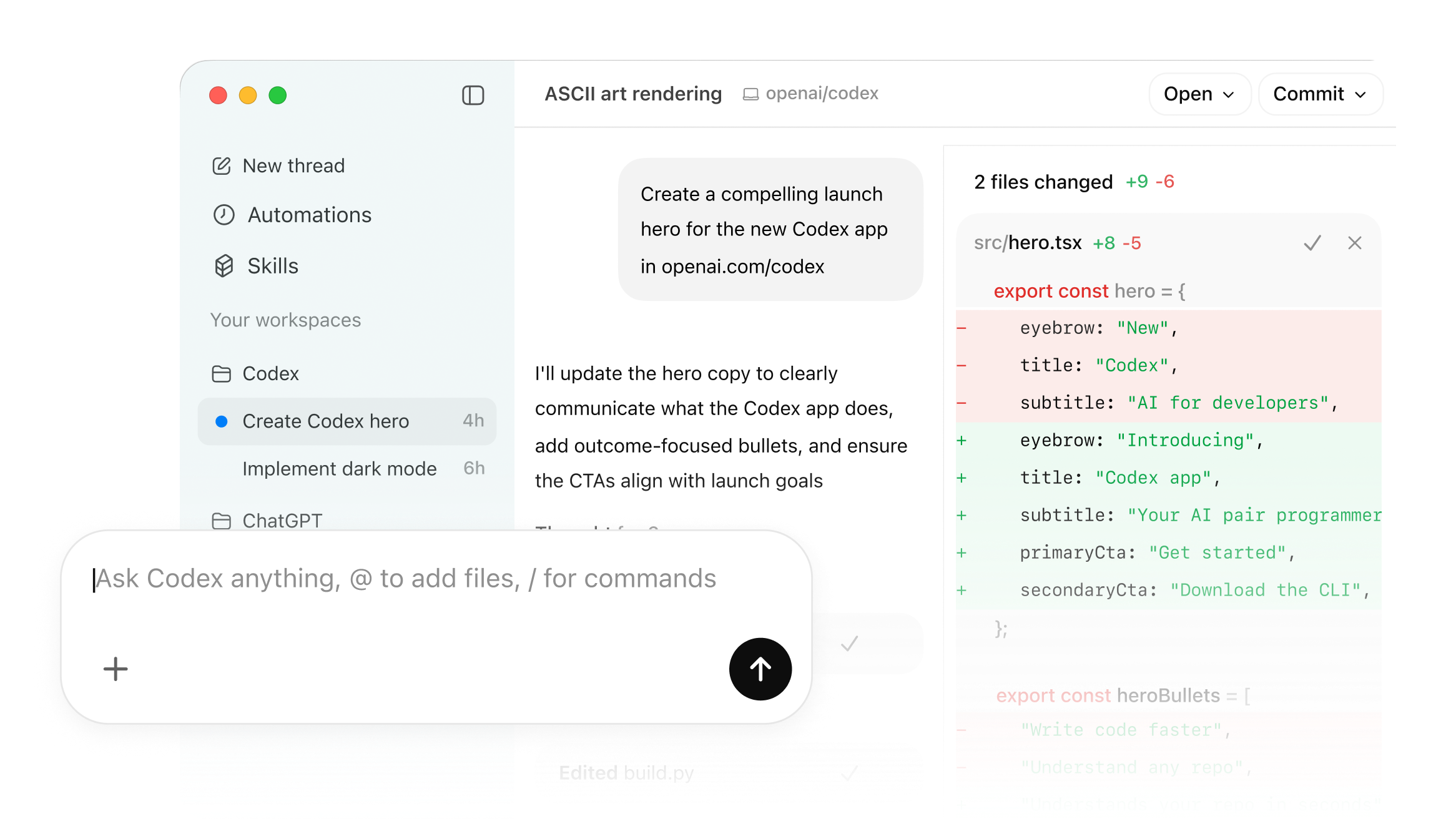Image resolution: width=1456 pixels, height=819 pixels.
Task: Select the Create Codex hero thread
Action: [326, 421]
